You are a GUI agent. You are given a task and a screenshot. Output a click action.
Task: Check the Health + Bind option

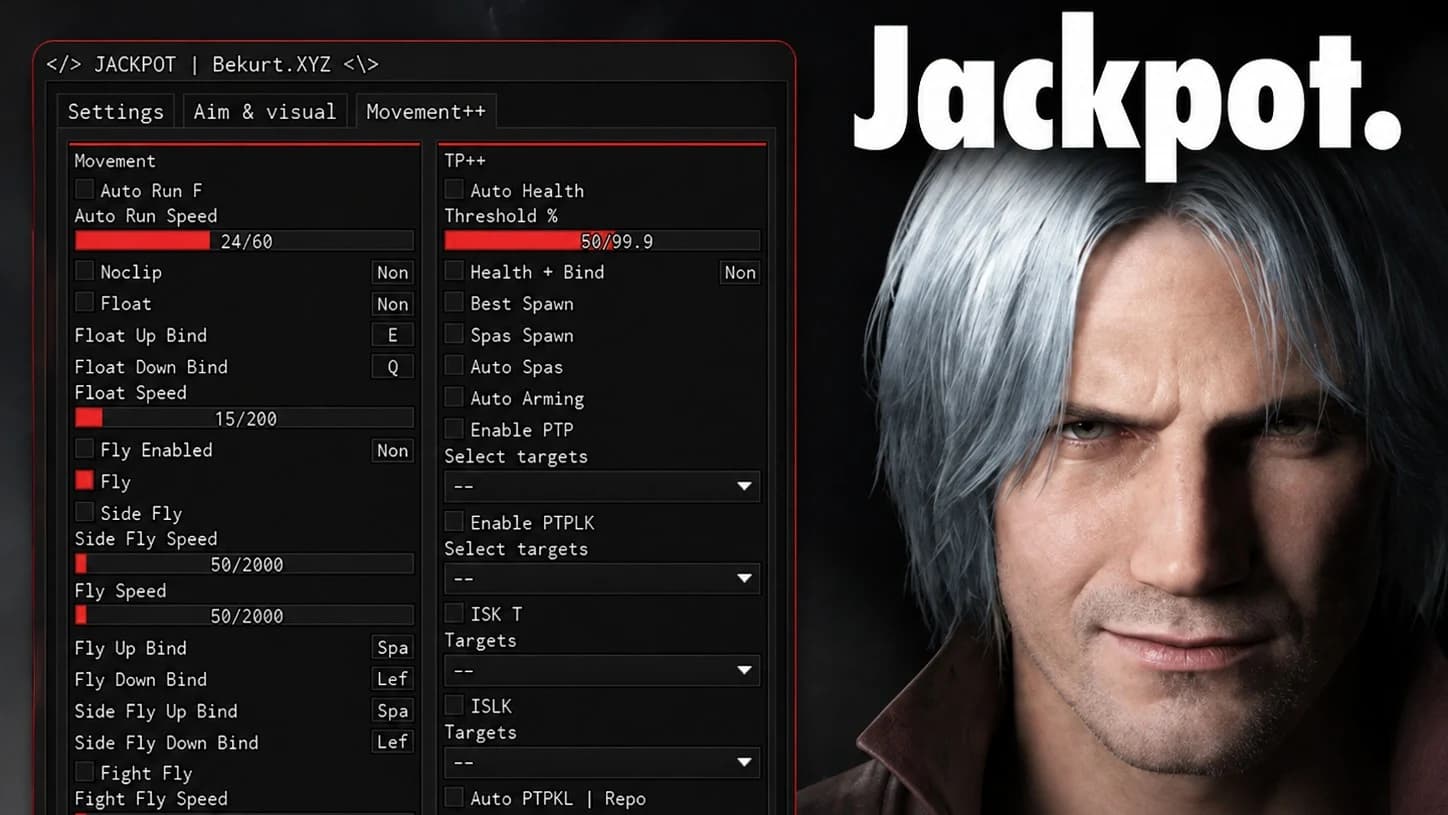(454, 271)
